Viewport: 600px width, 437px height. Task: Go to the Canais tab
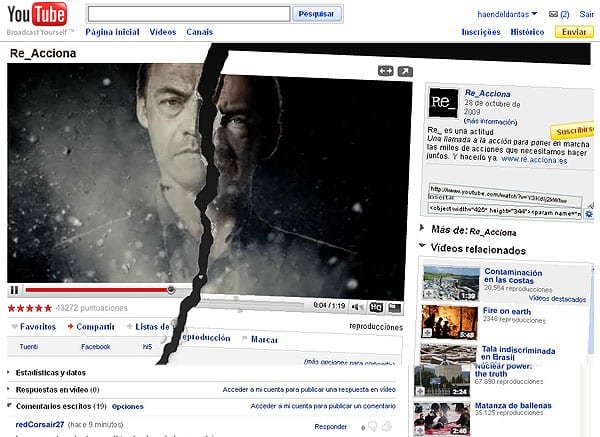pyautogui.click(x=199, y=32)
